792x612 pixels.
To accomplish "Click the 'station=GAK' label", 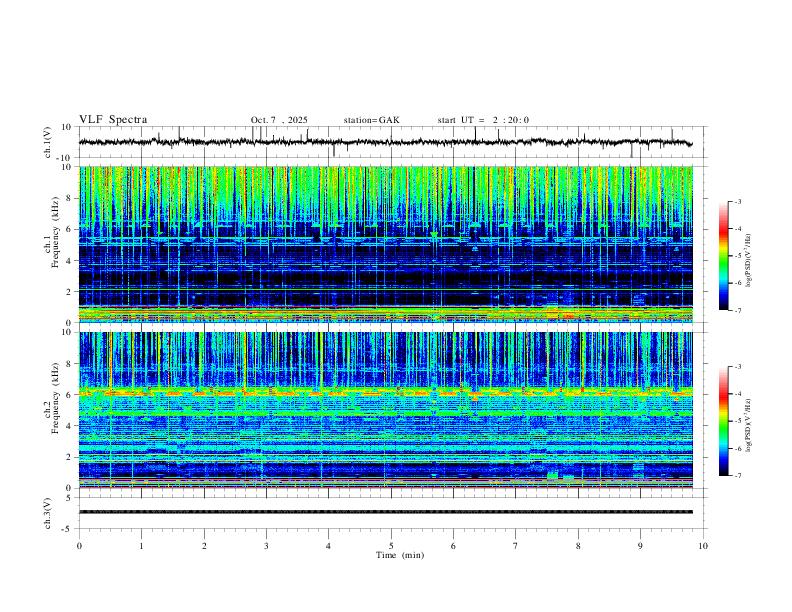I will [x=371, y=120].
